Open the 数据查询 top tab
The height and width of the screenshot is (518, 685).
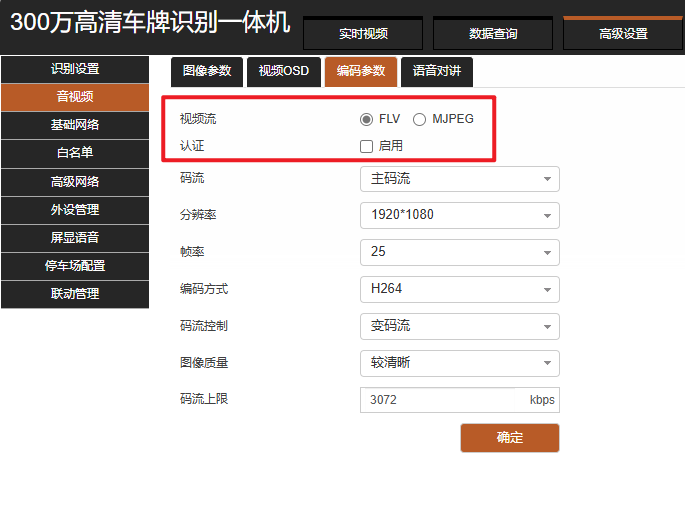point(493,34)
